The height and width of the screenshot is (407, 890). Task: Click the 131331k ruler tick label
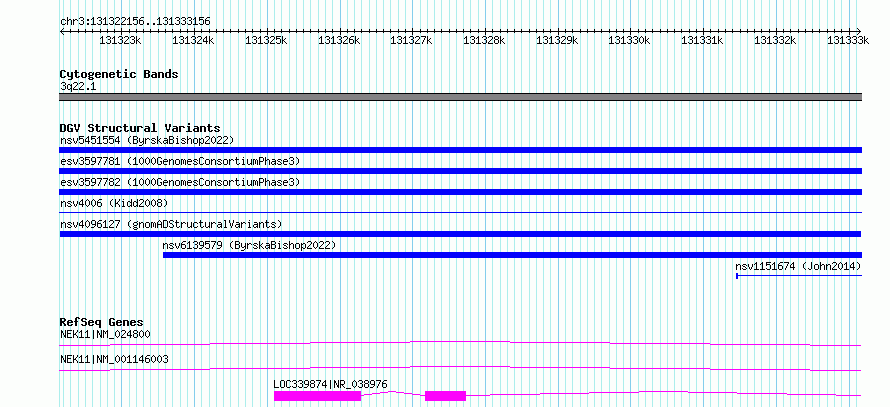point(703,40)
